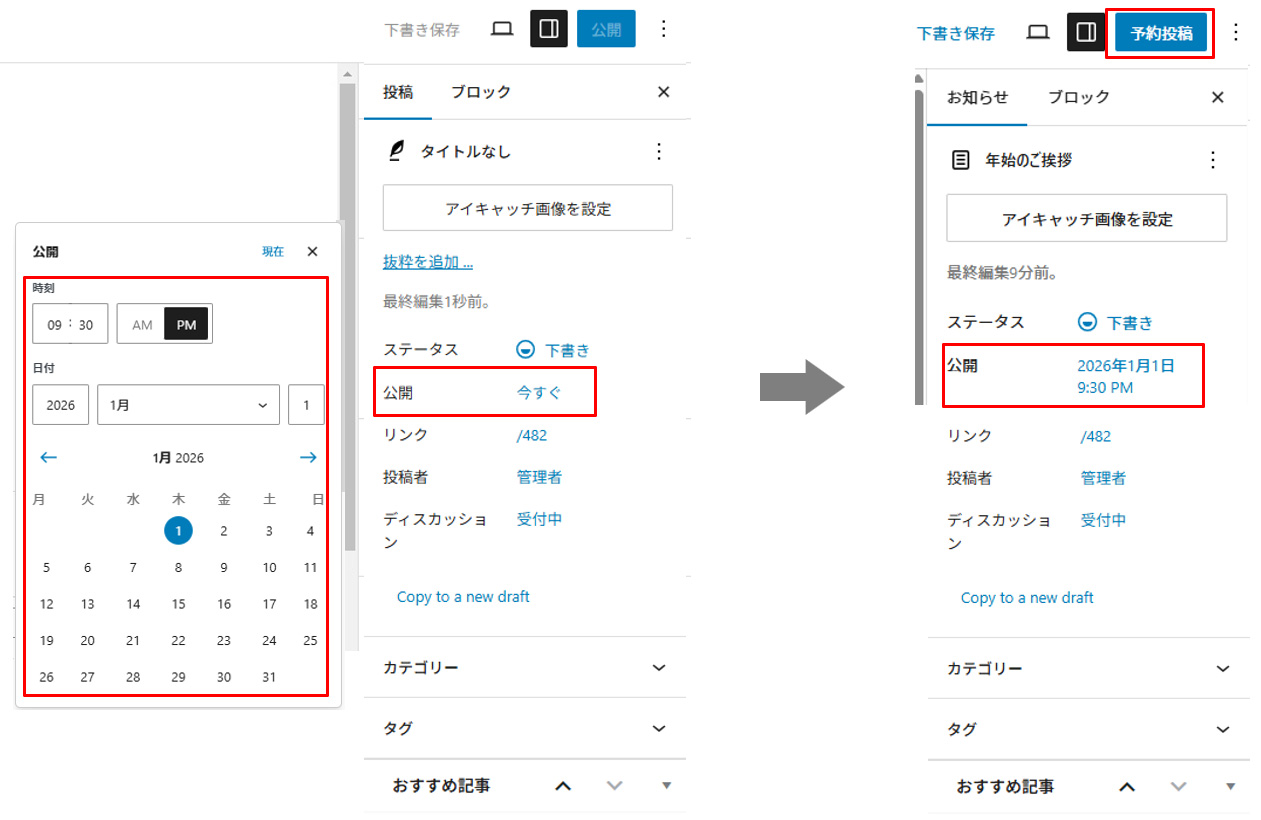Close the 公開 date picker popup
This screenshot has width=1261, height=820.
(x=312, y=252)
